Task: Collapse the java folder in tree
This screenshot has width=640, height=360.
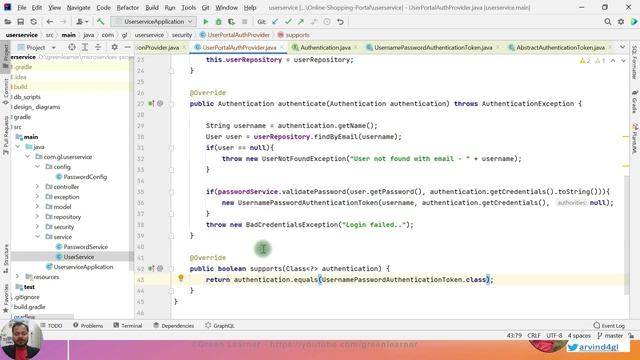Action: [18, 147]
